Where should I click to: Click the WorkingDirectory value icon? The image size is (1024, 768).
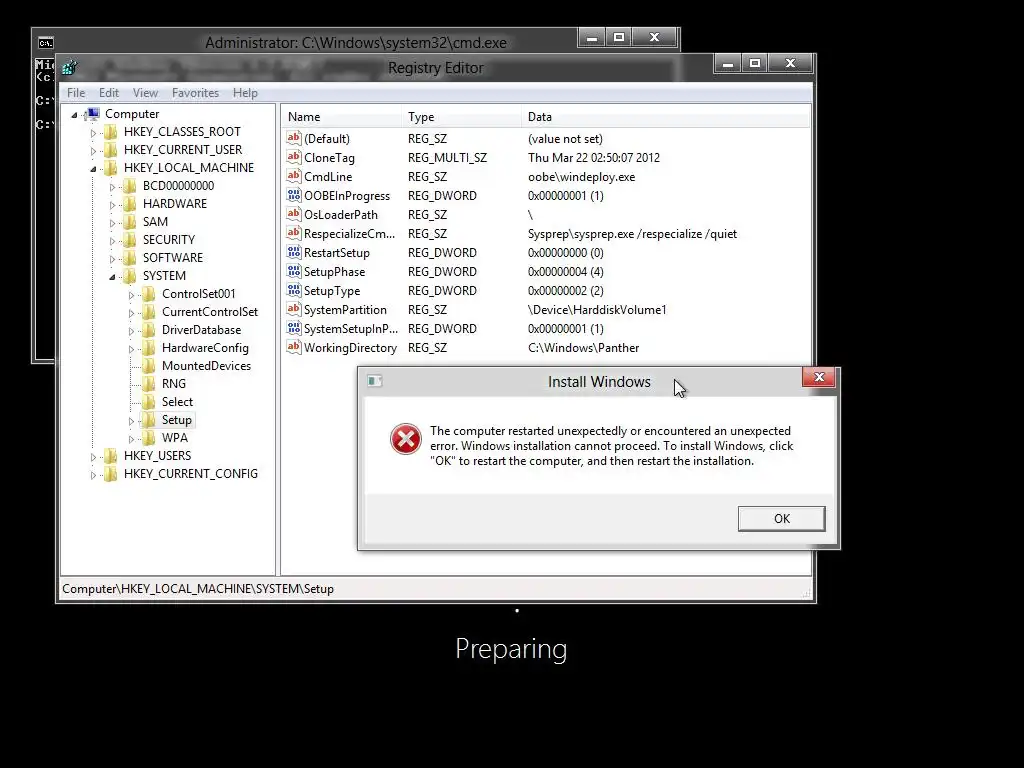pyautogui.click(x=294, y=346)
